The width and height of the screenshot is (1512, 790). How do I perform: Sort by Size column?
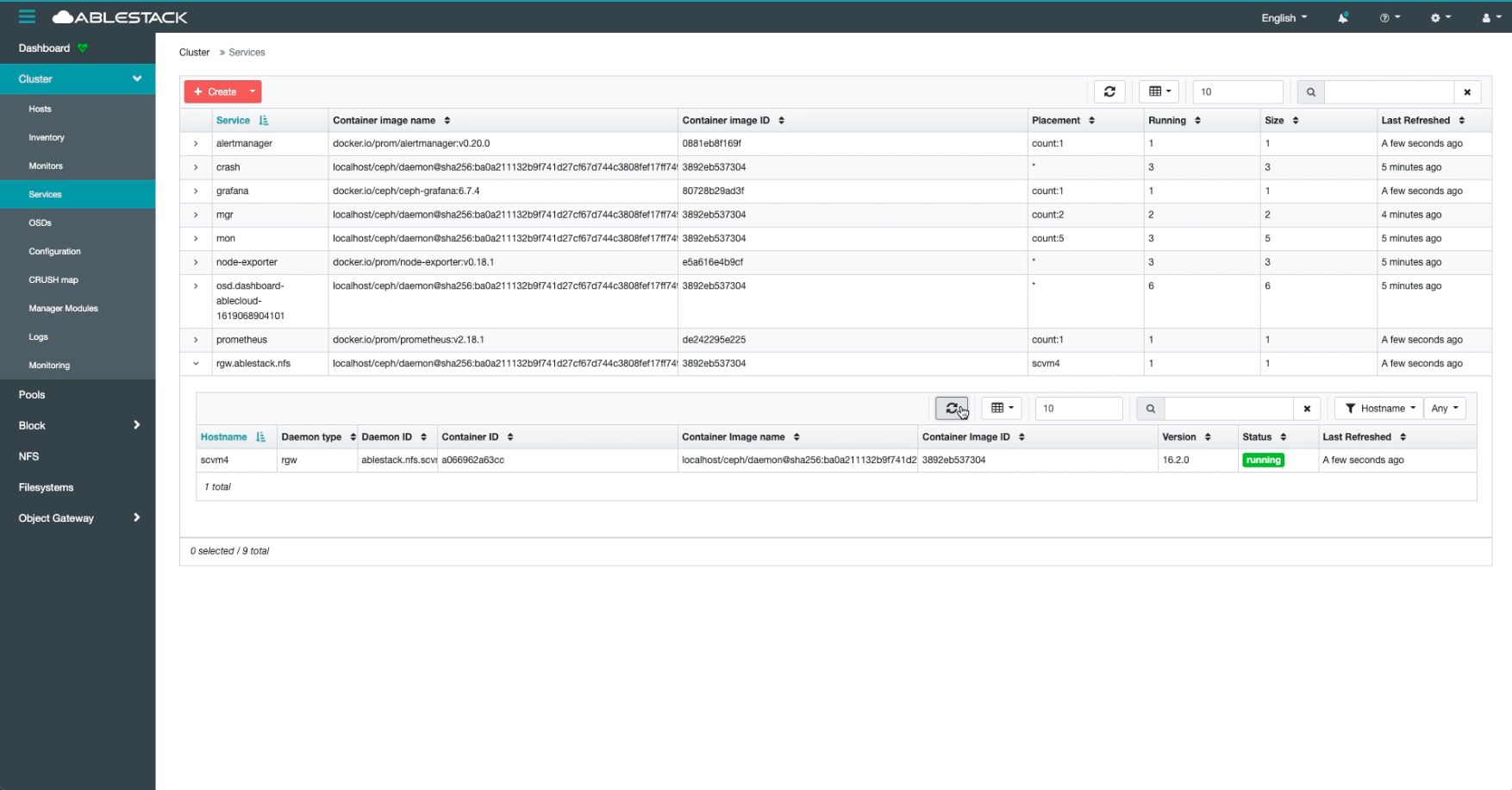1295,121
